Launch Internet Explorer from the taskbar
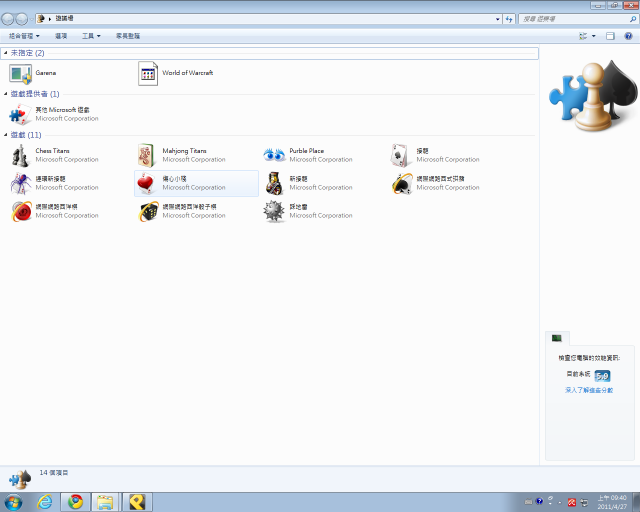Viewport: 640px width, 512px height. [44, 502]
